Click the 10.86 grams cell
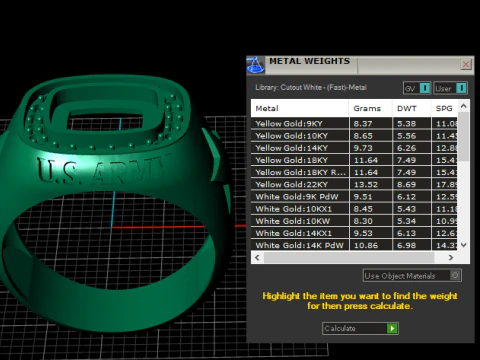 371,245
